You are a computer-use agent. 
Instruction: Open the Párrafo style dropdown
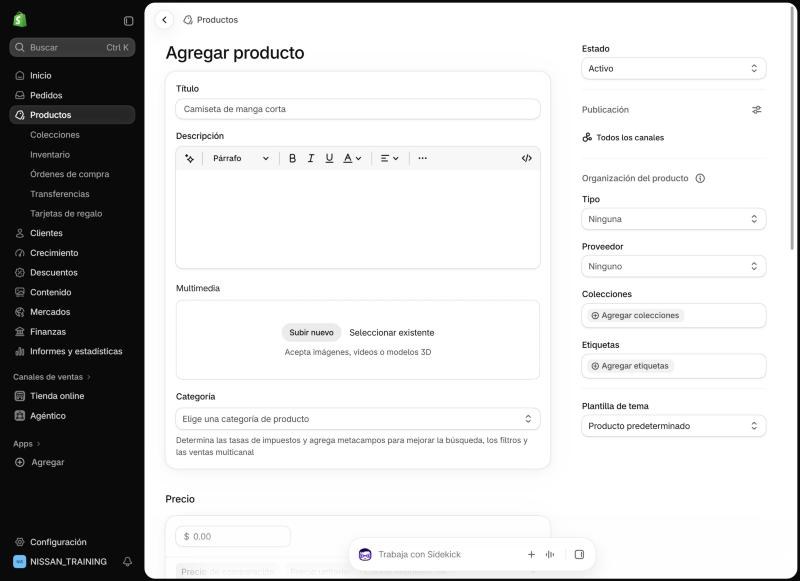pyautogui.click(x=240, y=158)
